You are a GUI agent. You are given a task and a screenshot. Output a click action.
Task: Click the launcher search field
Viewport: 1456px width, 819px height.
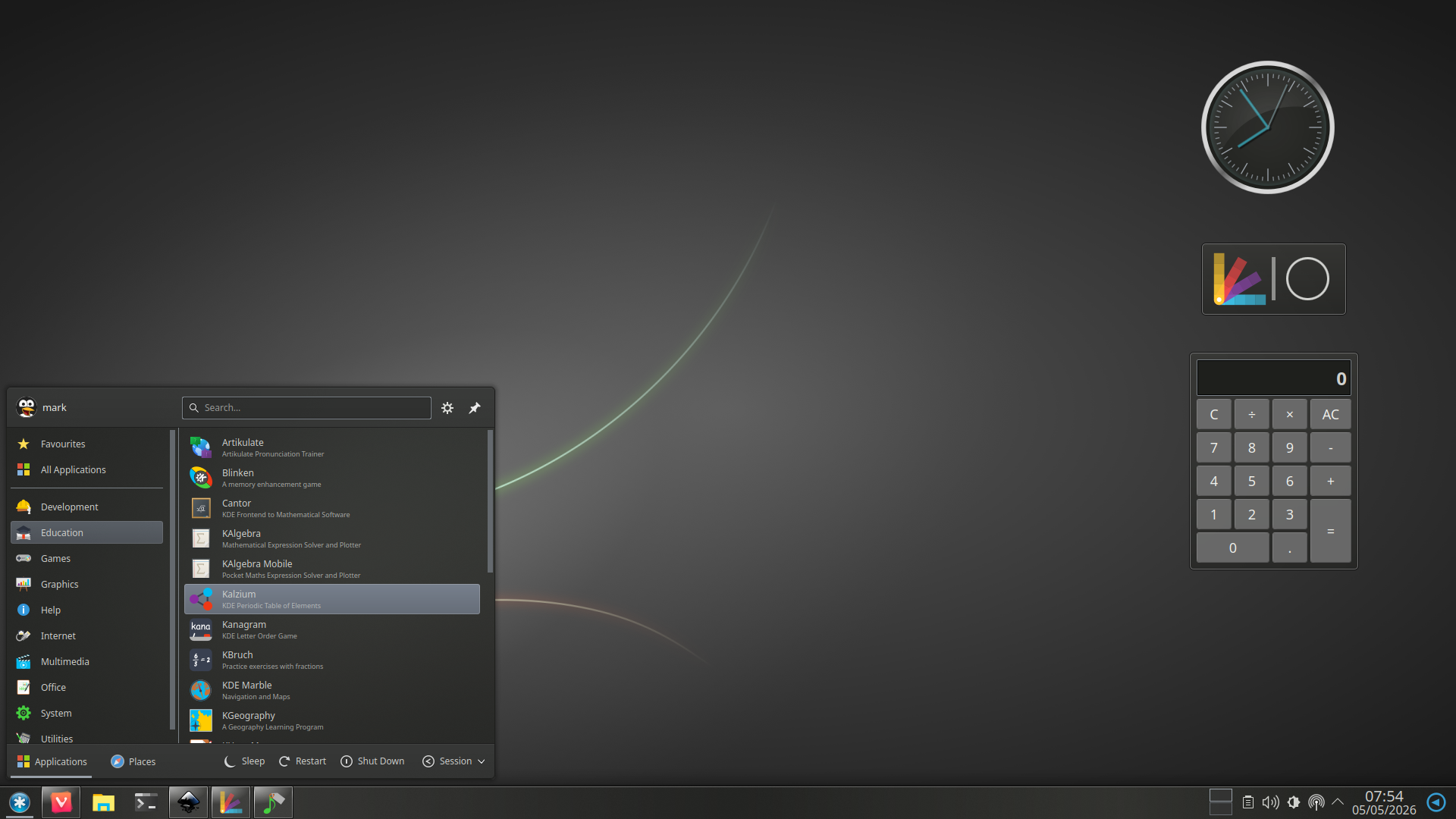pos(306,408)
